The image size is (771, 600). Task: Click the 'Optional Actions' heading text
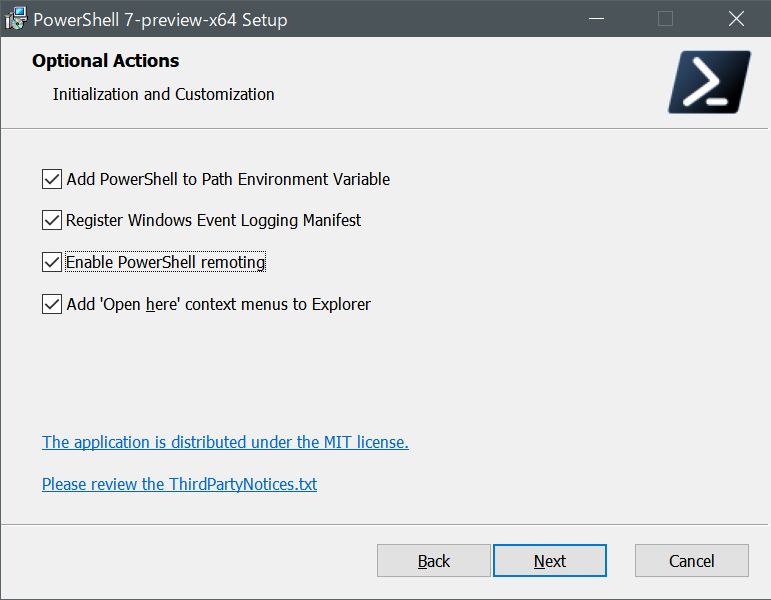coord(106,61)
